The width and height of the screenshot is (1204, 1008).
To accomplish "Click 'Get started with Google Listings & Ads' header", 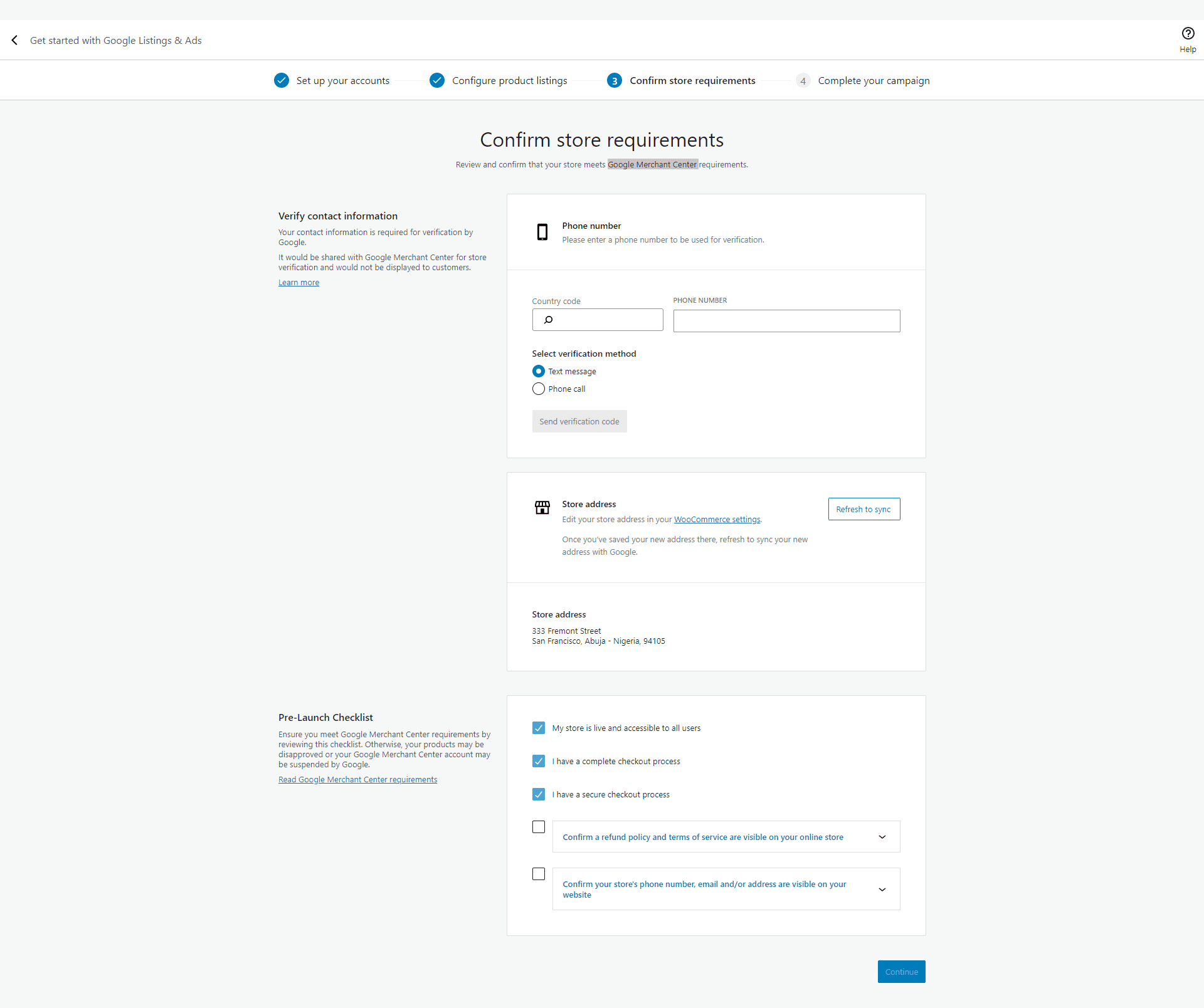I will click(x=115, y=39).
